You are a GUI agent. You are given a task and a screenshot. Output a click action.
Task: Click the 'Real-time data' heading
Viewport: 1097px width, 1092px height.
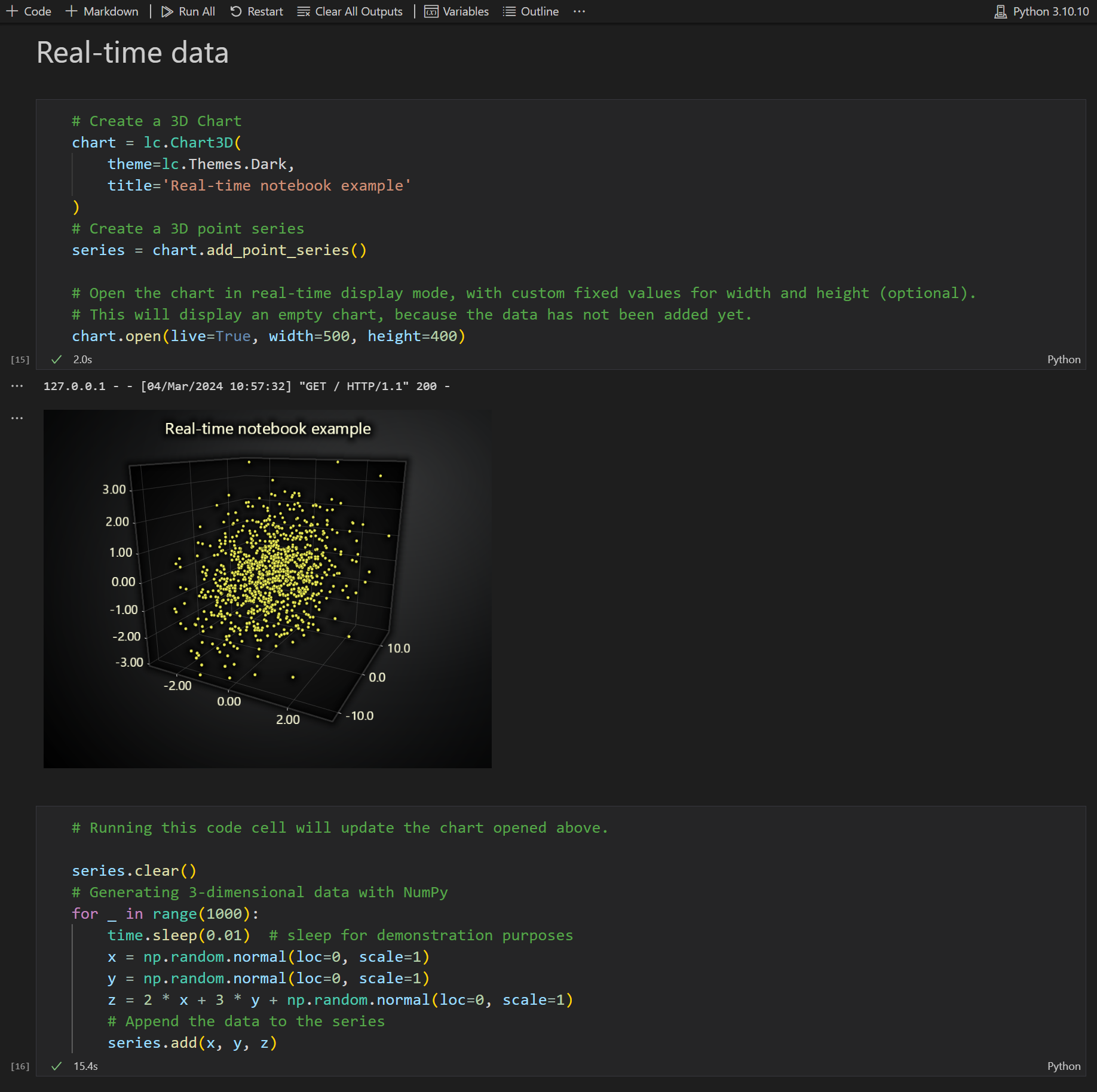coord(133,53)
